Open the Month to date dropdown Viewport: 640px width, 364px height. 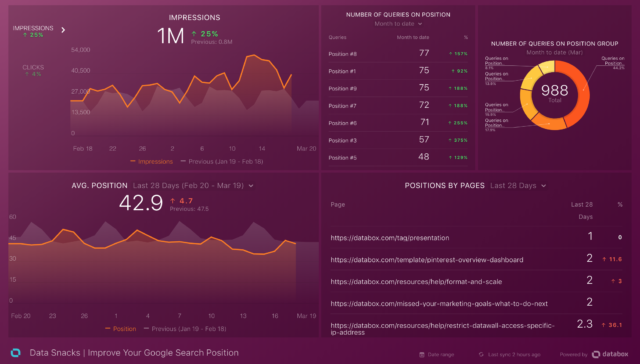coord(398,24)
